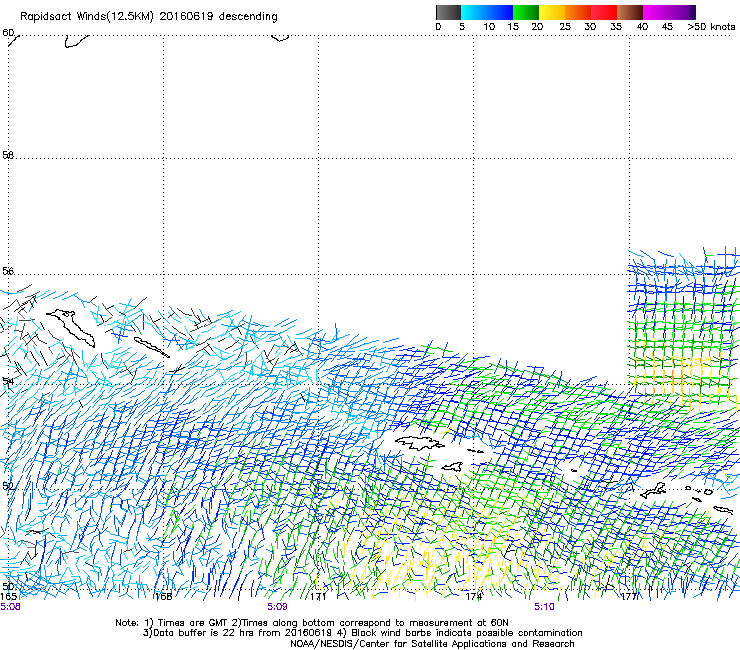Image resolution: width=740 pixels, height=650 pixels.
Task: Click the red 30-35 knots legend swatch
Action: tap(604, 12)
